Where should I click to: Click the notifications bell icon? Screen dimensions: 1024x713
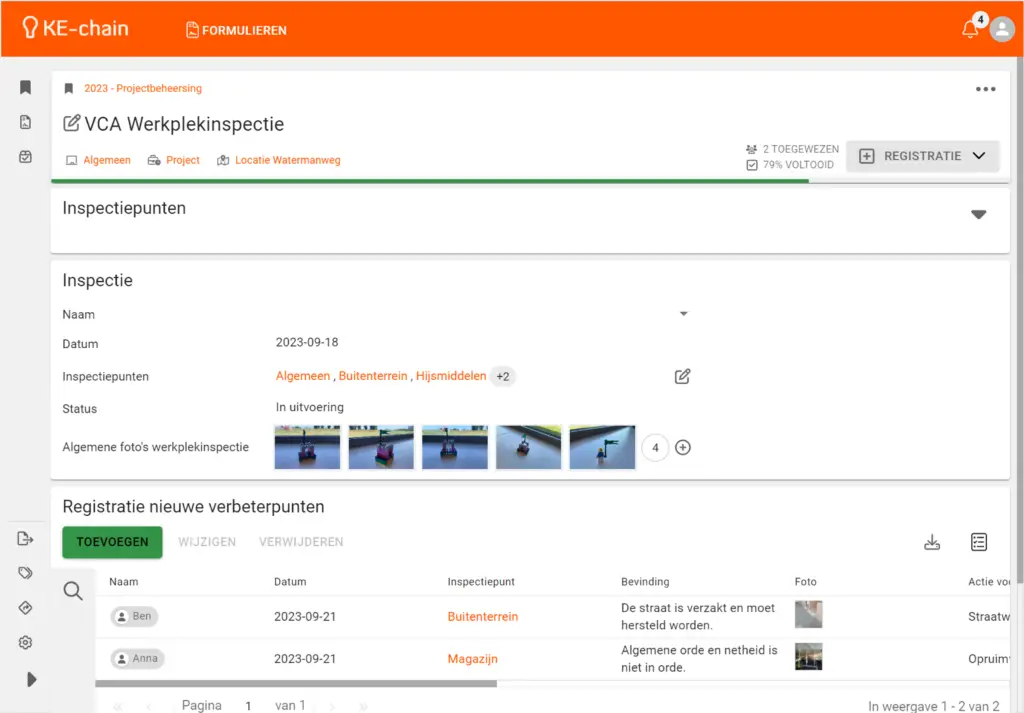(x=969, y=30)
